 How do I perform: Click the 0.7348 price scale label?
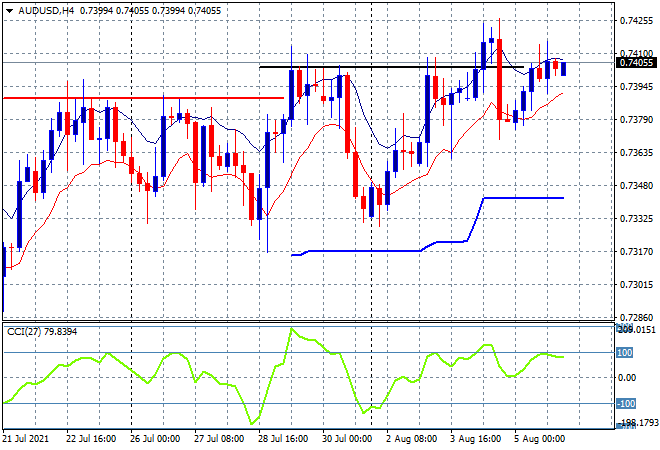point(637,186)
